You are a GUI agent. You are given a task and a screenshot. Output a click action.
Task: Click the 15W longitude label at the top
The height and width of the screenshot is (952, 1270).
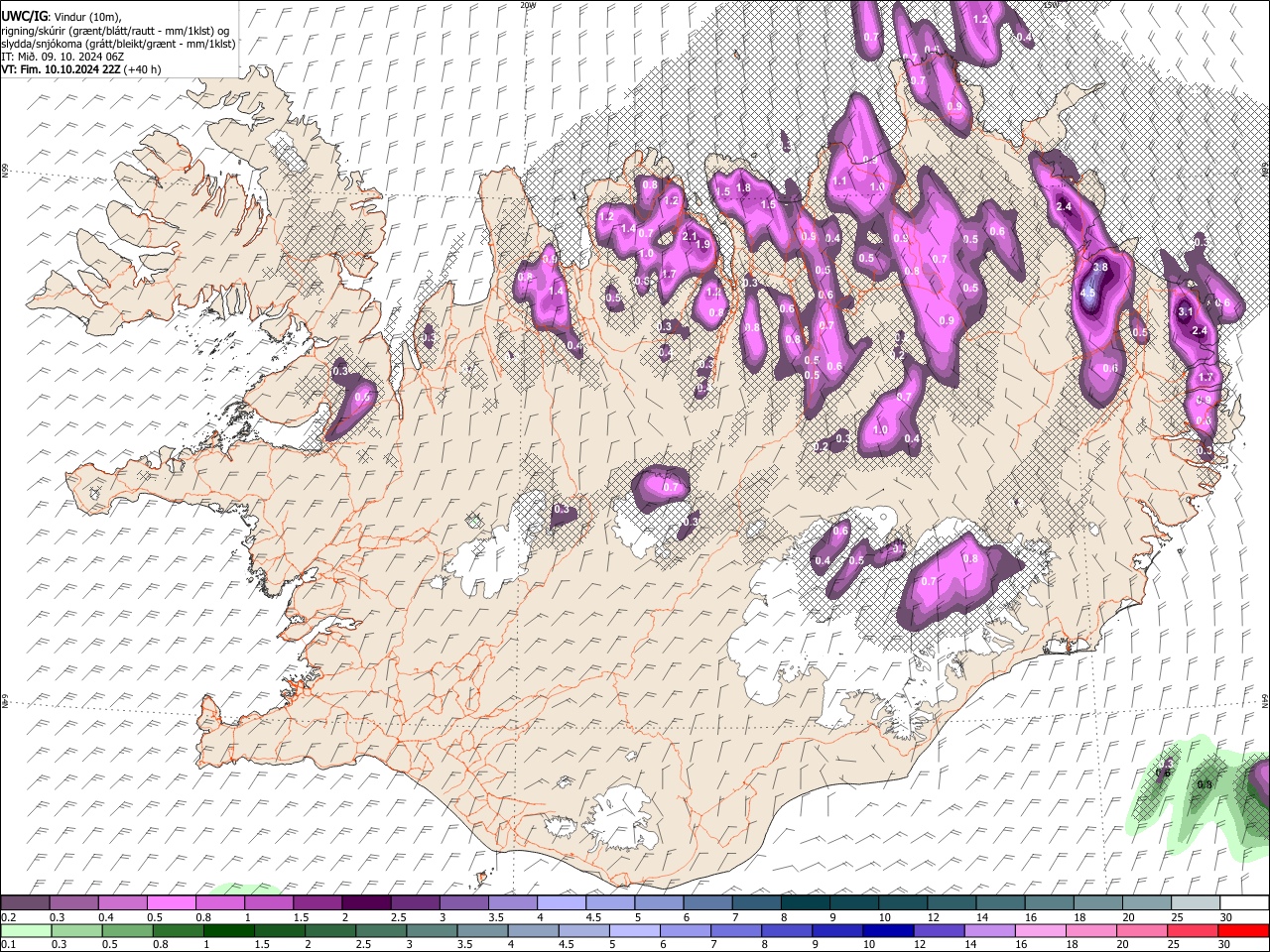pyautogui.click(x=1052, y=5)
